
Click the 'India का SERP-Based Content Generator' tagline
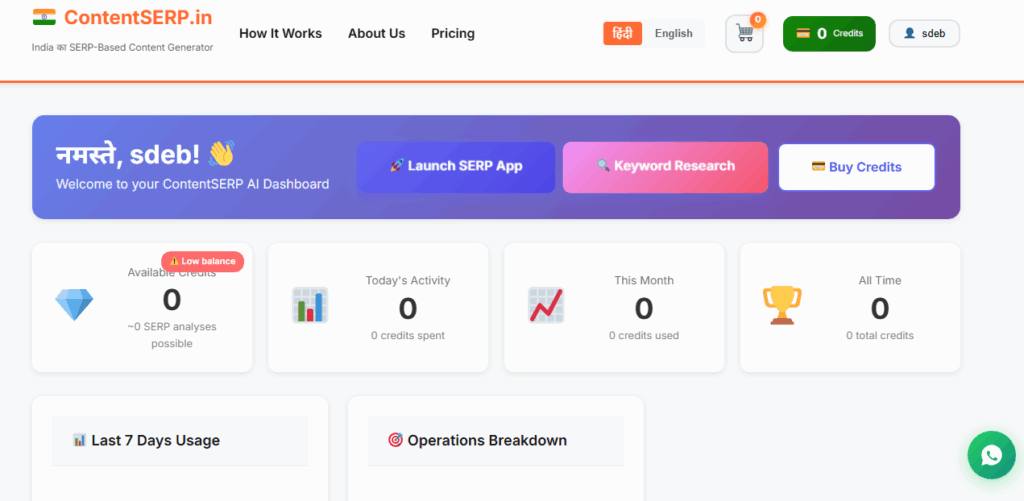pos(122,47)
